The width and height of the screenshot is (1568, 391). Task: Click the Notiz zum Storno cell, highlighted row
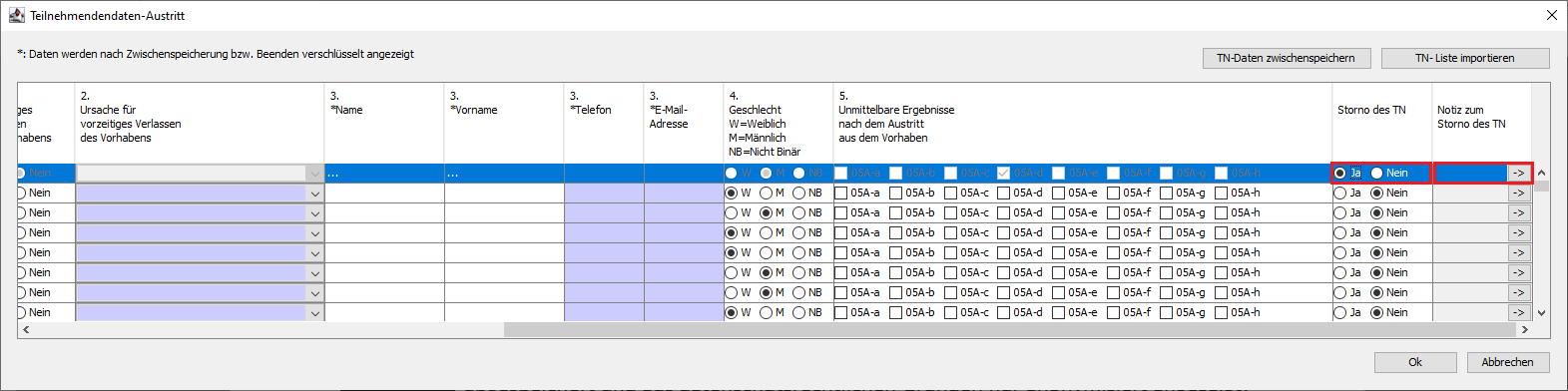coord(1470,173)
